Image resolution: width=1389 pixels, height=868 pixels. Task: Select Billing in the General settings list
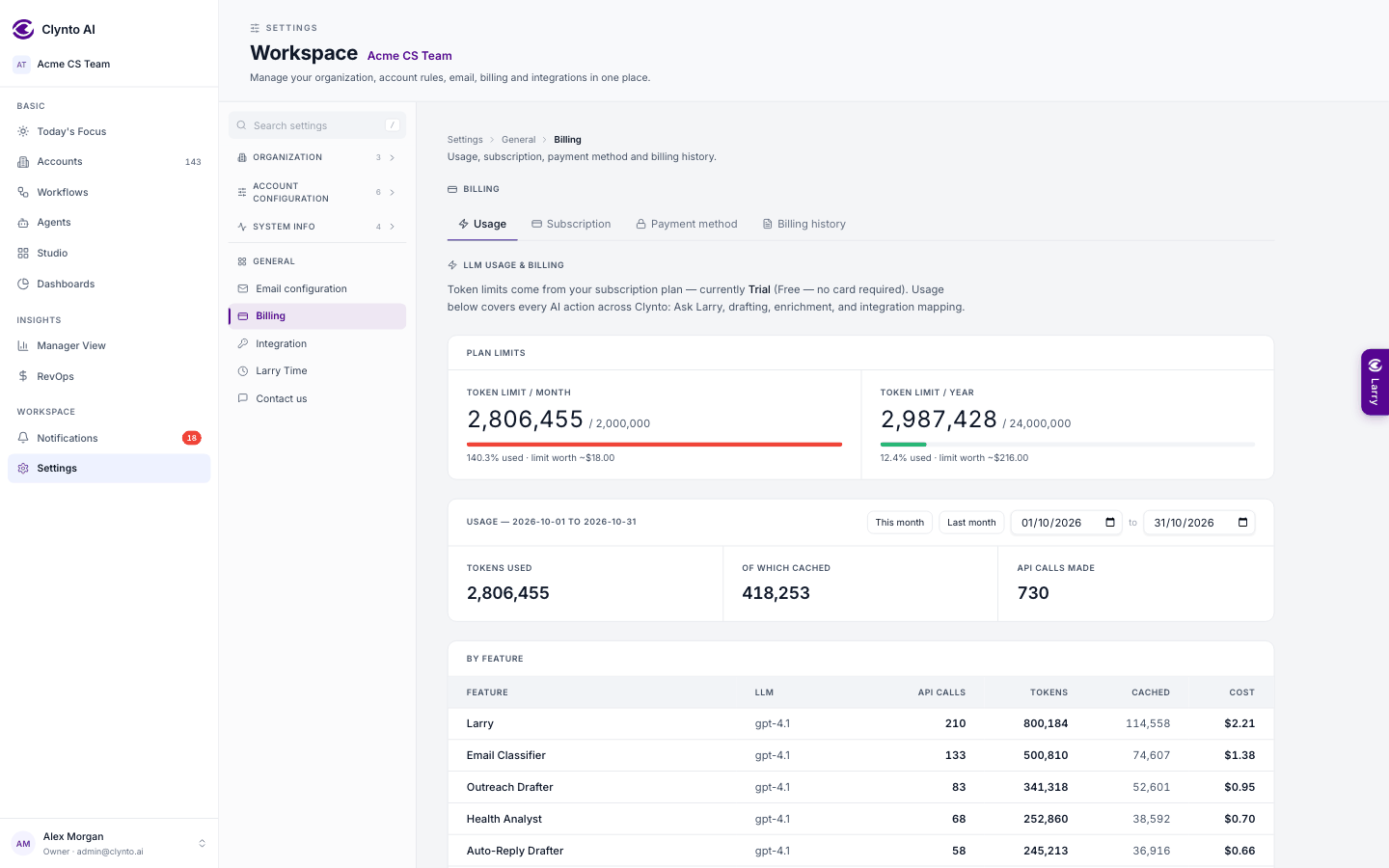point(317,316)
